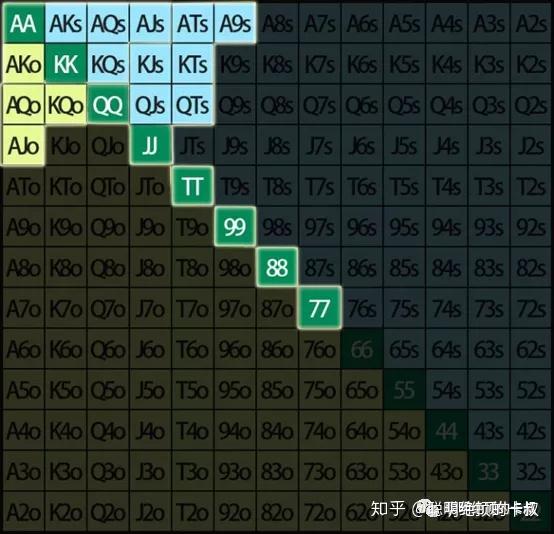554x534 pixels.
Task: Click the 72s hand cell
Action: point(531,308)
